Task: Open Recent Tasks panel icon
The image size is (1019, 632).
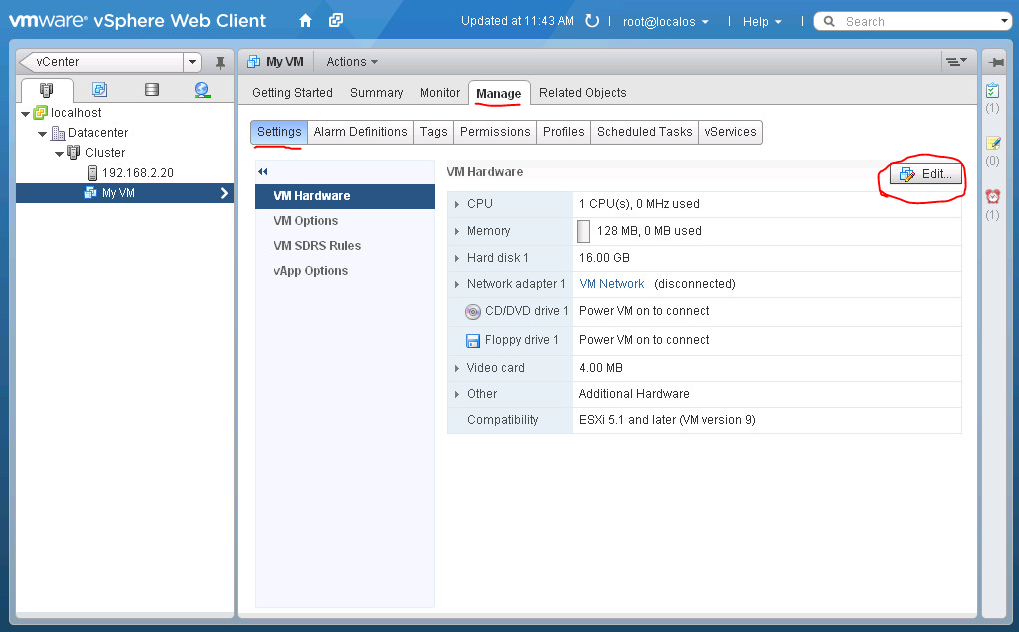Action: 992,91
